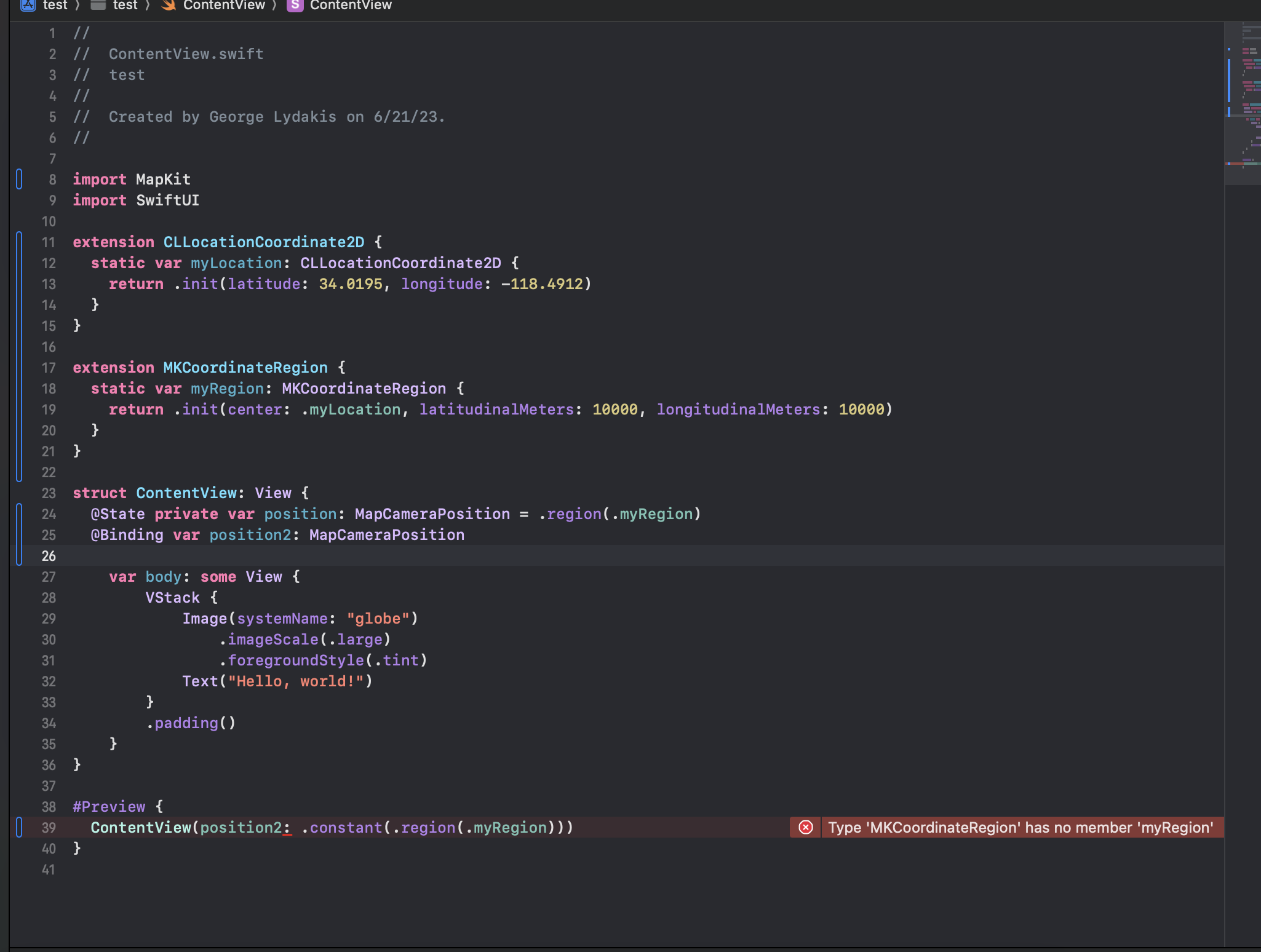This screenshot has width=1261, height=952.
Task: Click the error message about 'myRegion' member
Action: [x=1020, y=827]
